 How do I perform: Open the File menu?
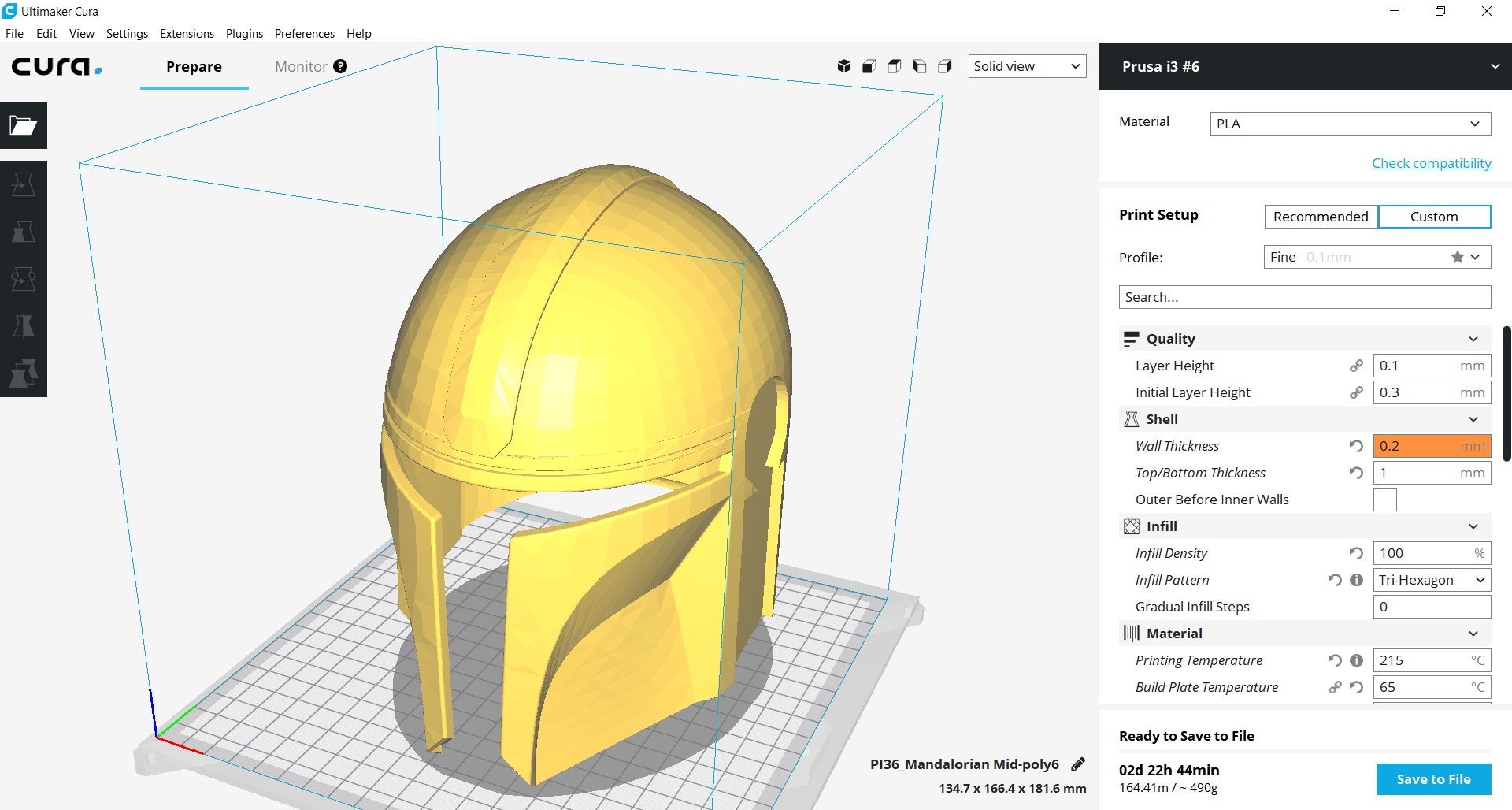tap(14, 34)
